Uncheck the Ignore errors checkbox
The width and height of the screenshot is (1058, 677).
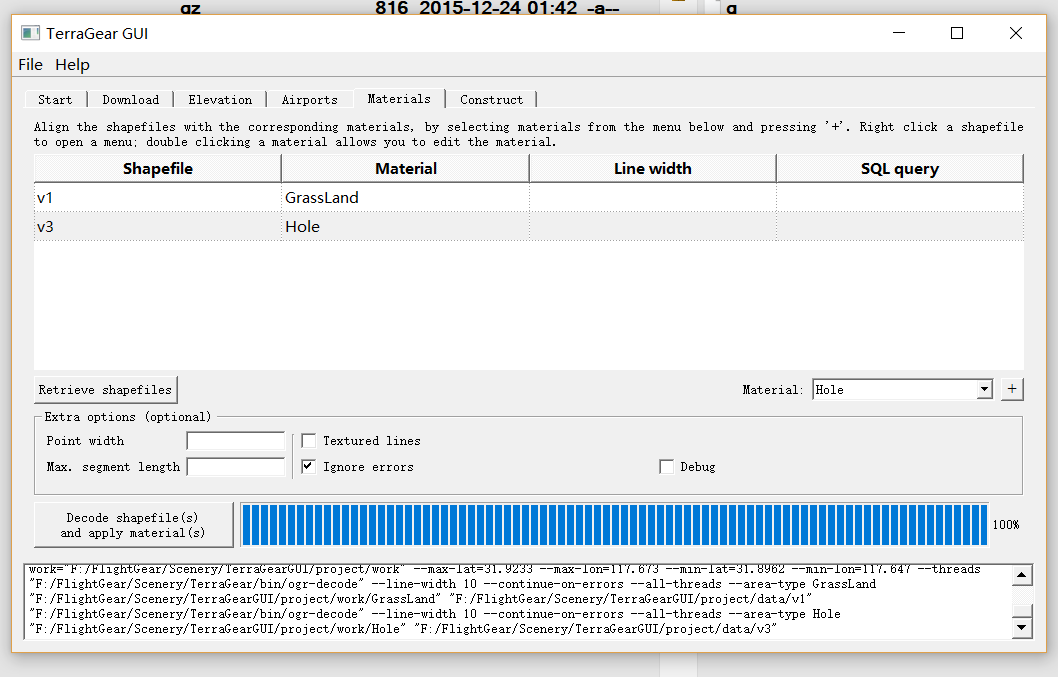(x=308, y=466)
